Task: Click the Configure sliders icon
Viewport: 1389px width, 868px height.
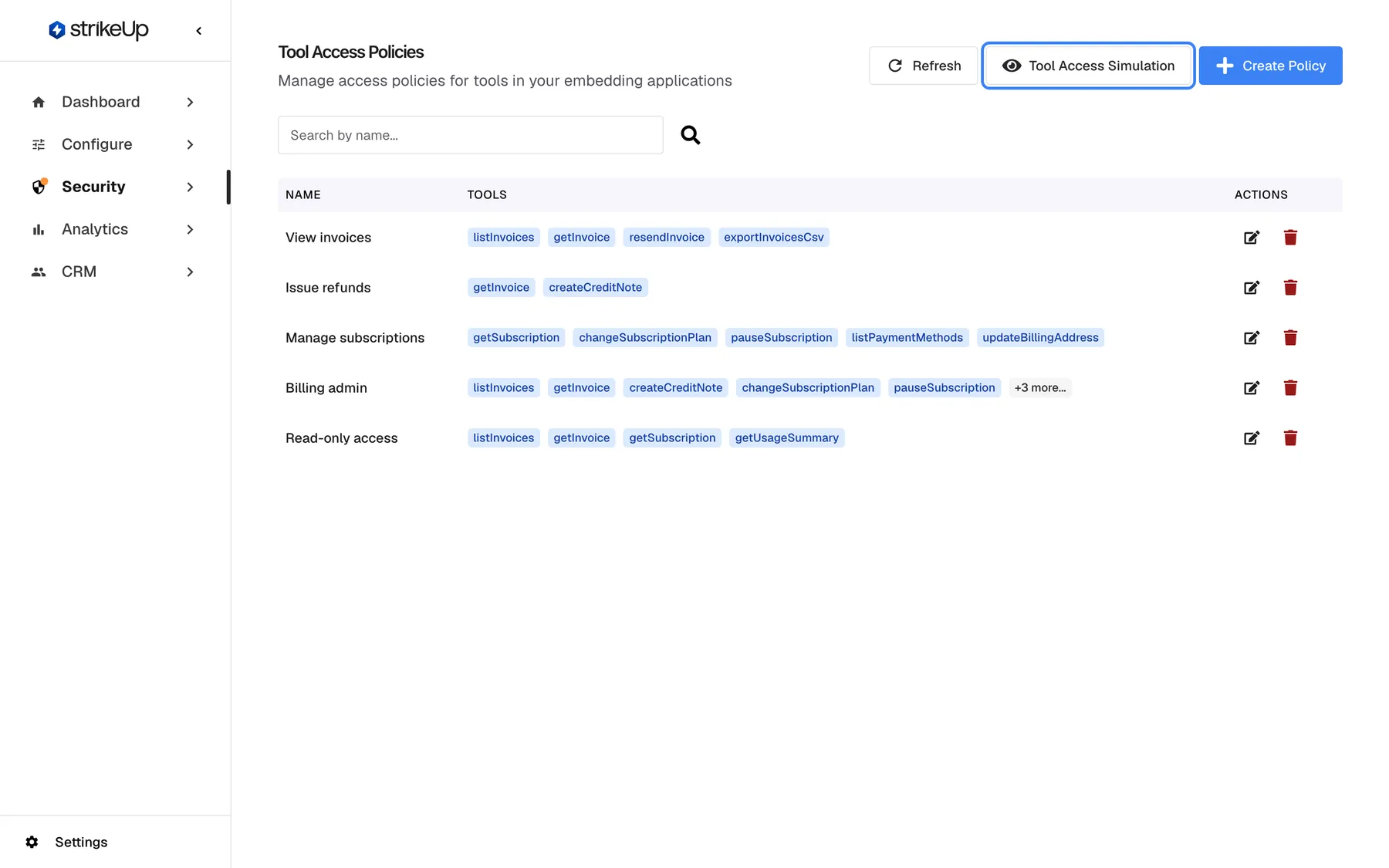Action: point(39,144)
